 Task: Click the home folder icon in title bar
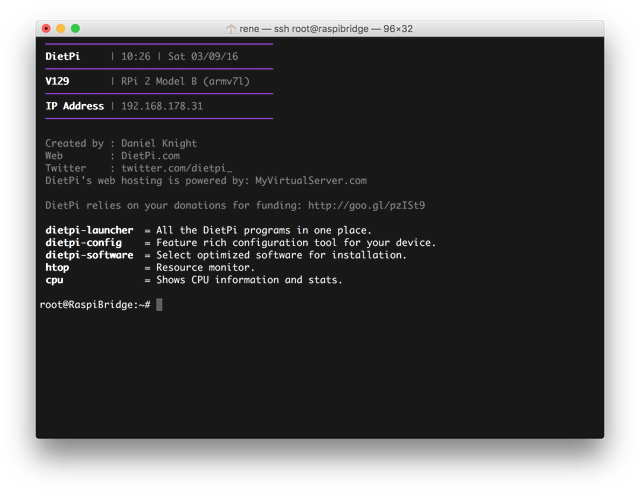click(231, 29)
